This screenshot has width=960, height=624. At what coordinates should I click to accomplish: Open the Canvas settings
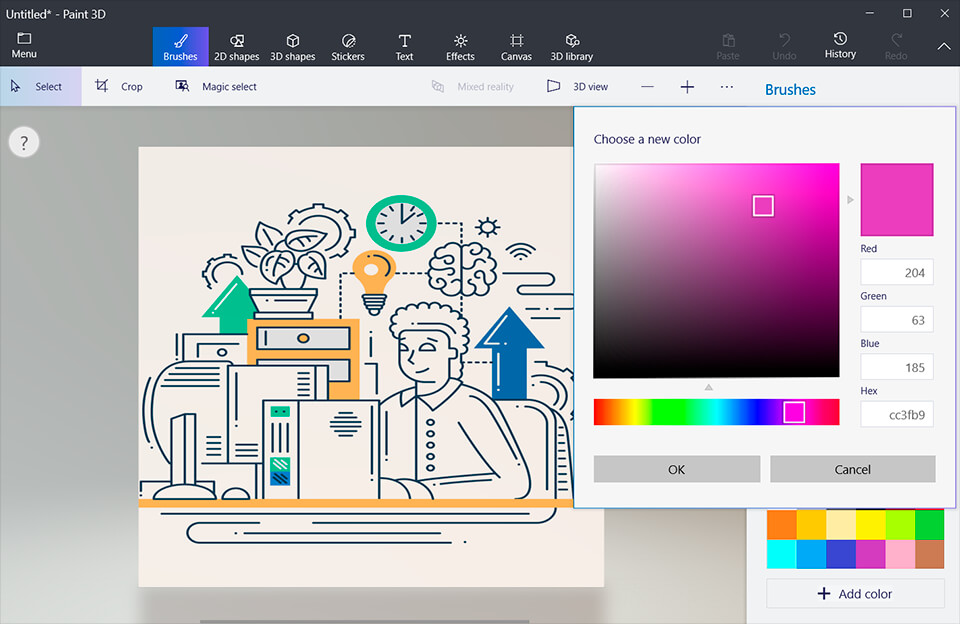coord(516,46)
